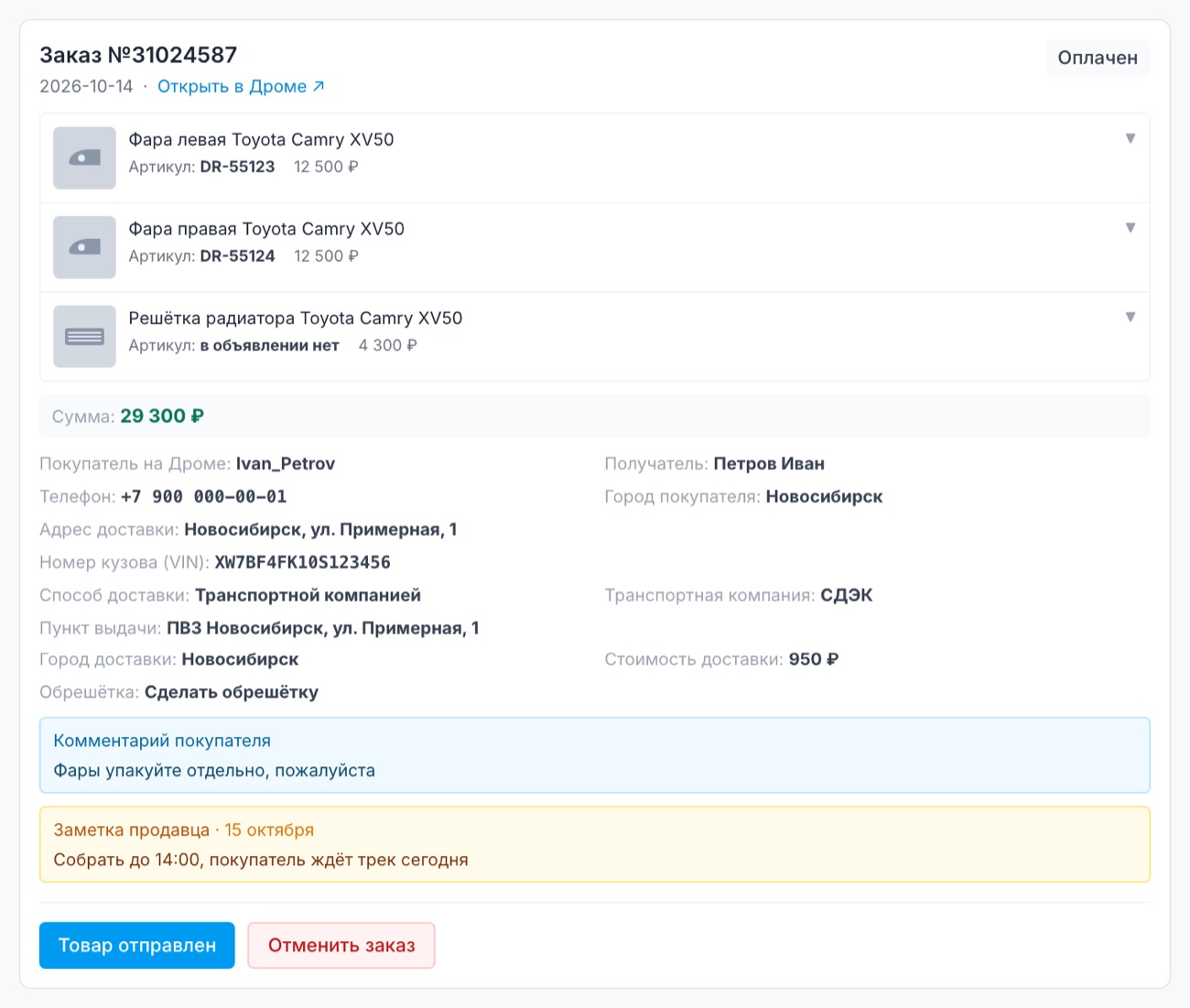Click pickup point ПВЗ Новосибирск value
1190x1008 pixels.
pyautogui.click(x=322, y=628)
